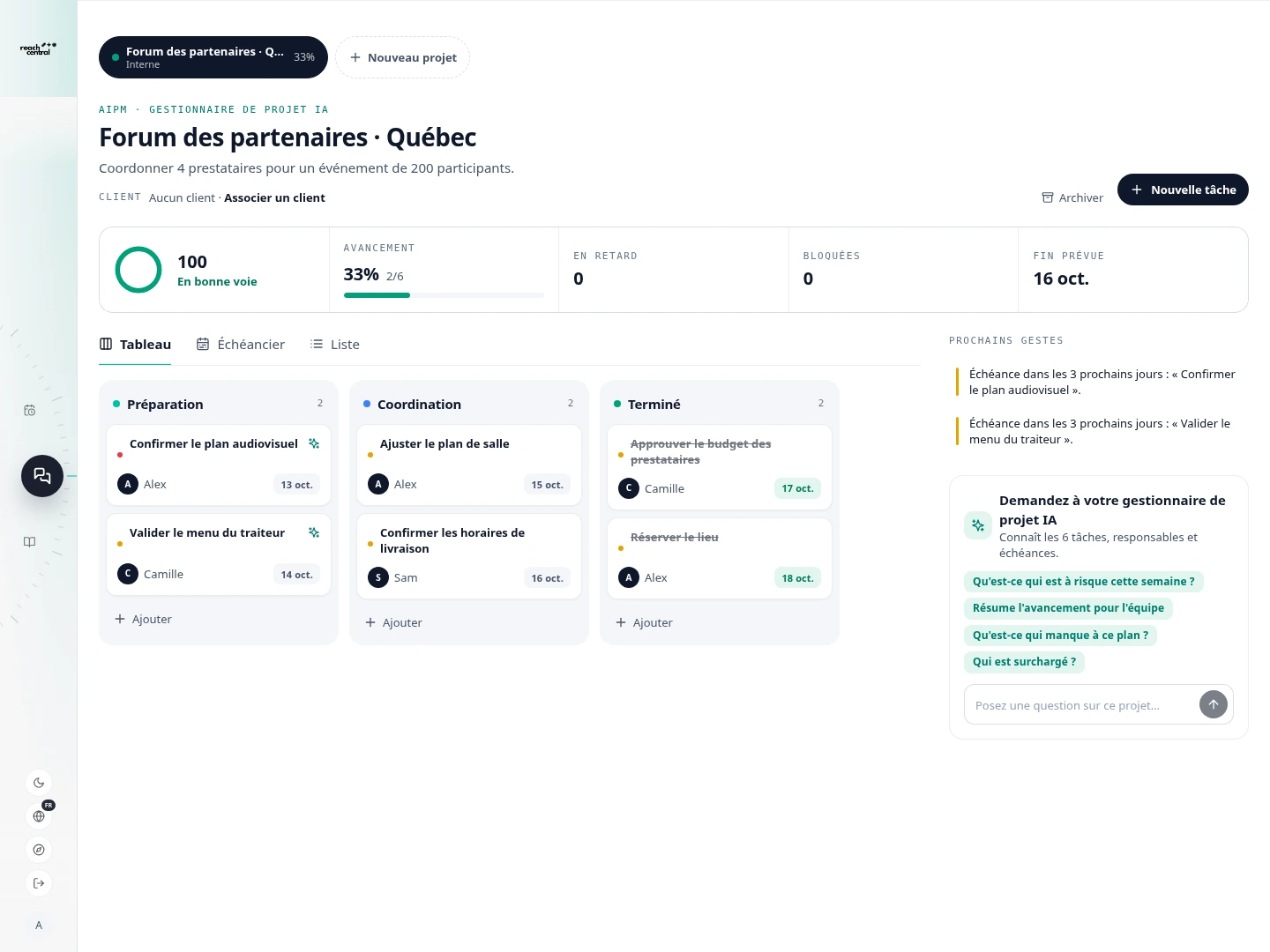1270x952 pixels.
Task: Add a task in Coordination column
Action: [x=394, y=622]
